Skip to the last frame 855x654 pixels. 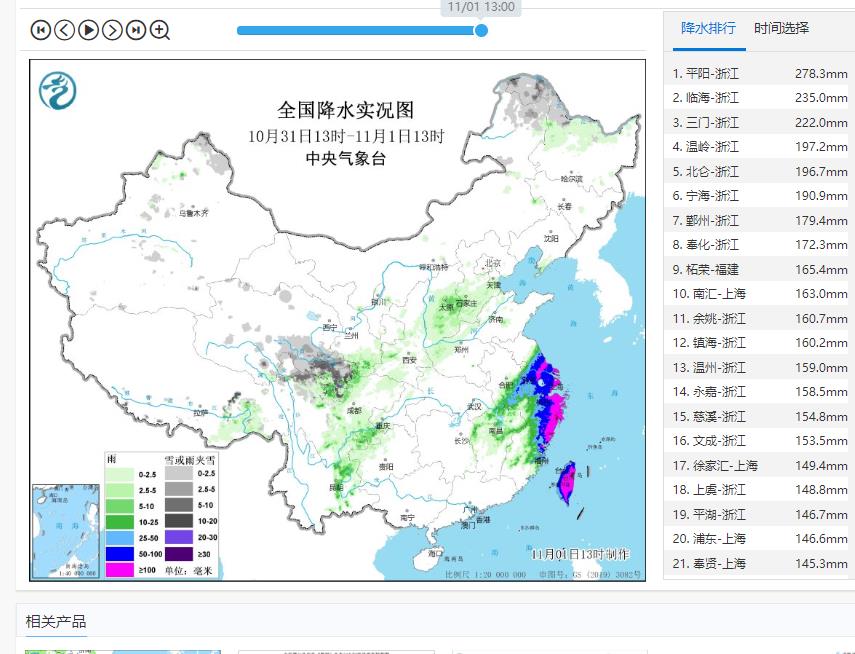136,30
